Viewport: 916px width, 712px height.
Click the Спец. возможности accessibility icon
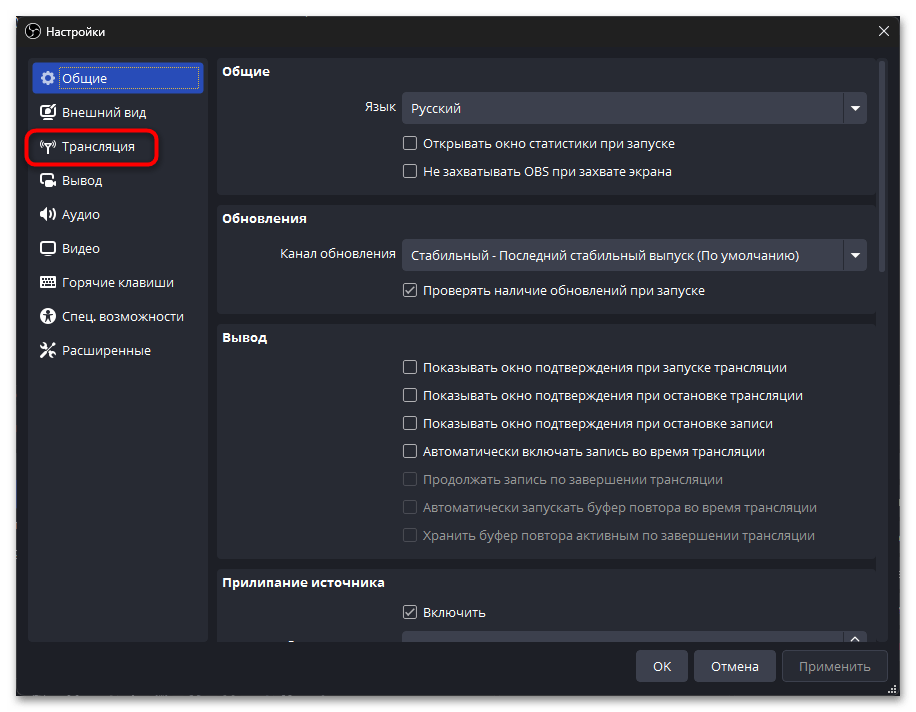48,317
